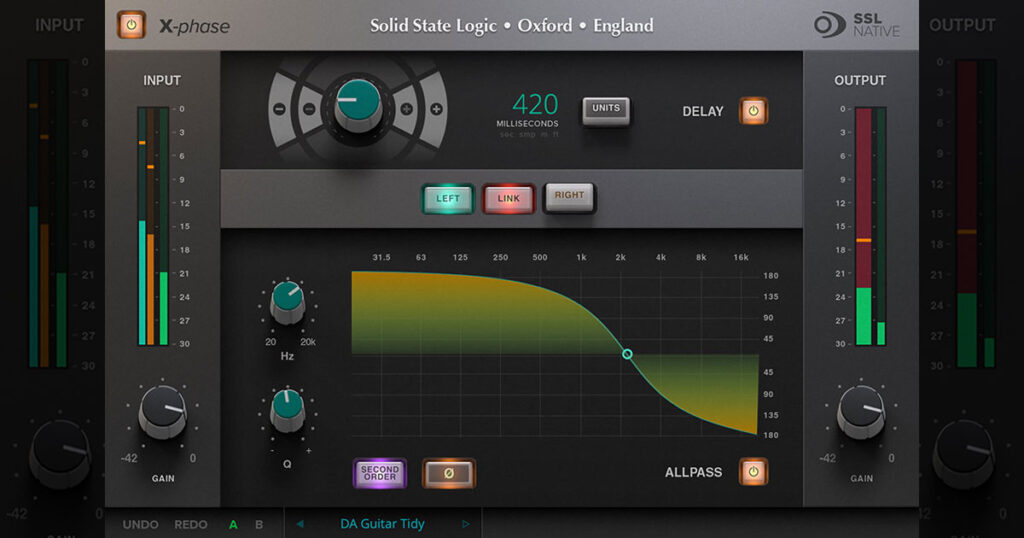Select the RIGHT channel button
This screenshot has width=1024, height=538.
click(x=569, y=197)
